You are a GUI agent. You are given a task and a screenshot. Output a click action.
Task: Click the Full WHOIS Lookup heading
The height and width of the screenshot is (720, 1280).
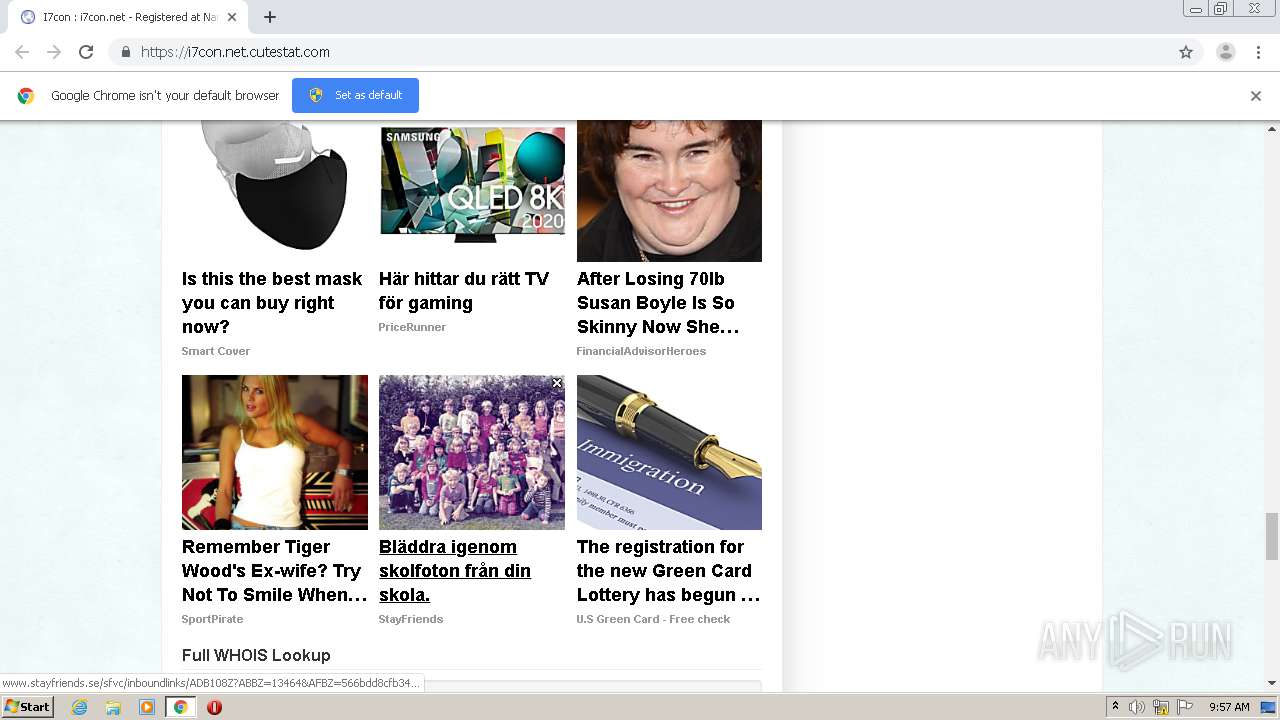(x=256, y=655)
